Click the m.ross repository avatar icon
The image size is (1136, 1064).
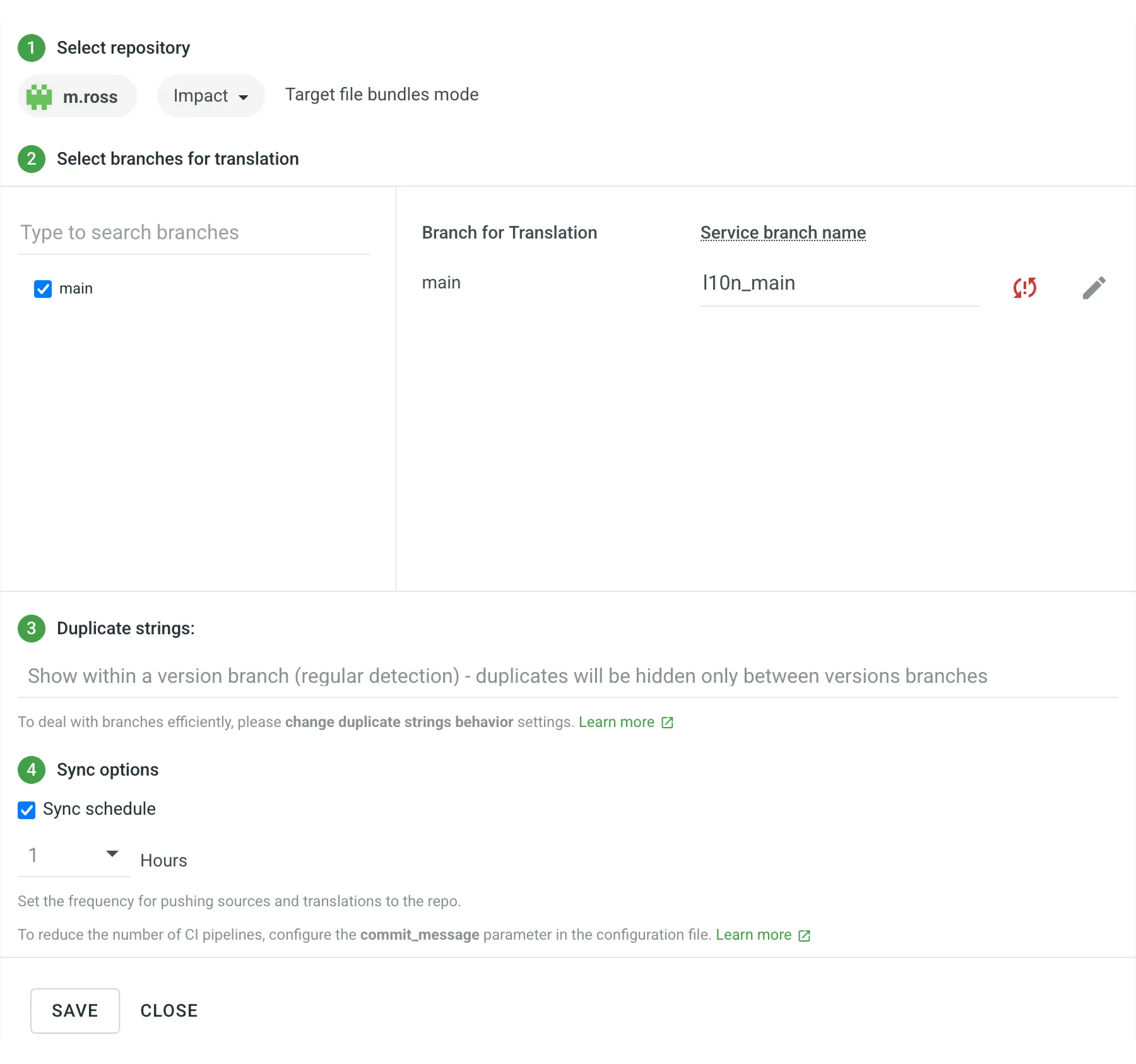tap(39, 96)
